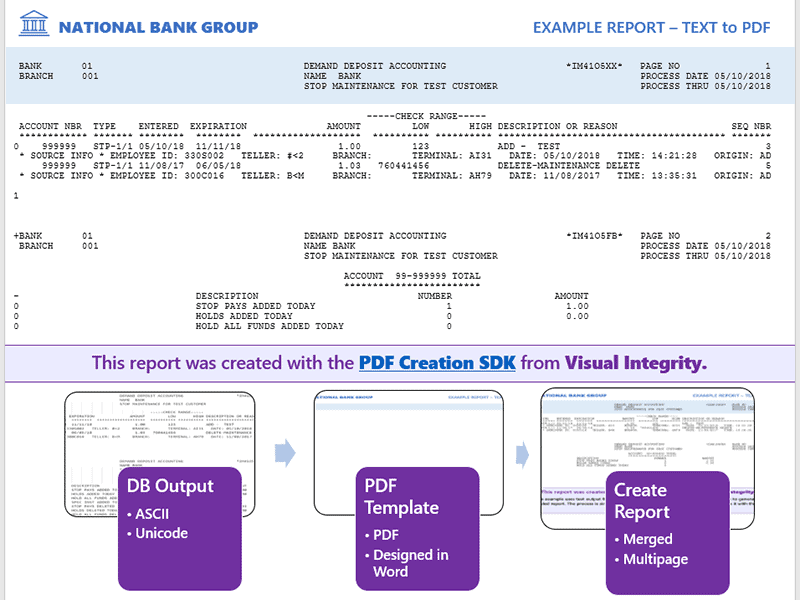Click the HOLDS ADDED TODAY row
Screen dimensions: 800x600
click(x=392, y=316)
